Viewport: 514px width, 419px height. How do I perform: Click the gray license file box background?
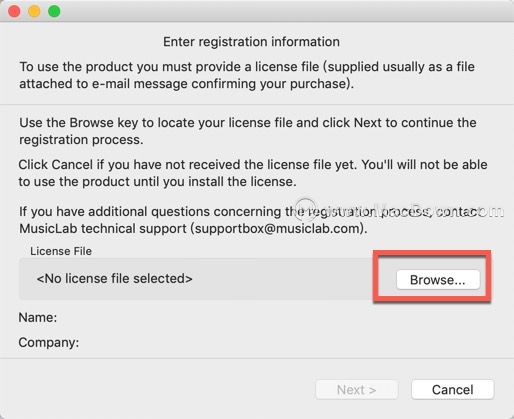[196, 279]
